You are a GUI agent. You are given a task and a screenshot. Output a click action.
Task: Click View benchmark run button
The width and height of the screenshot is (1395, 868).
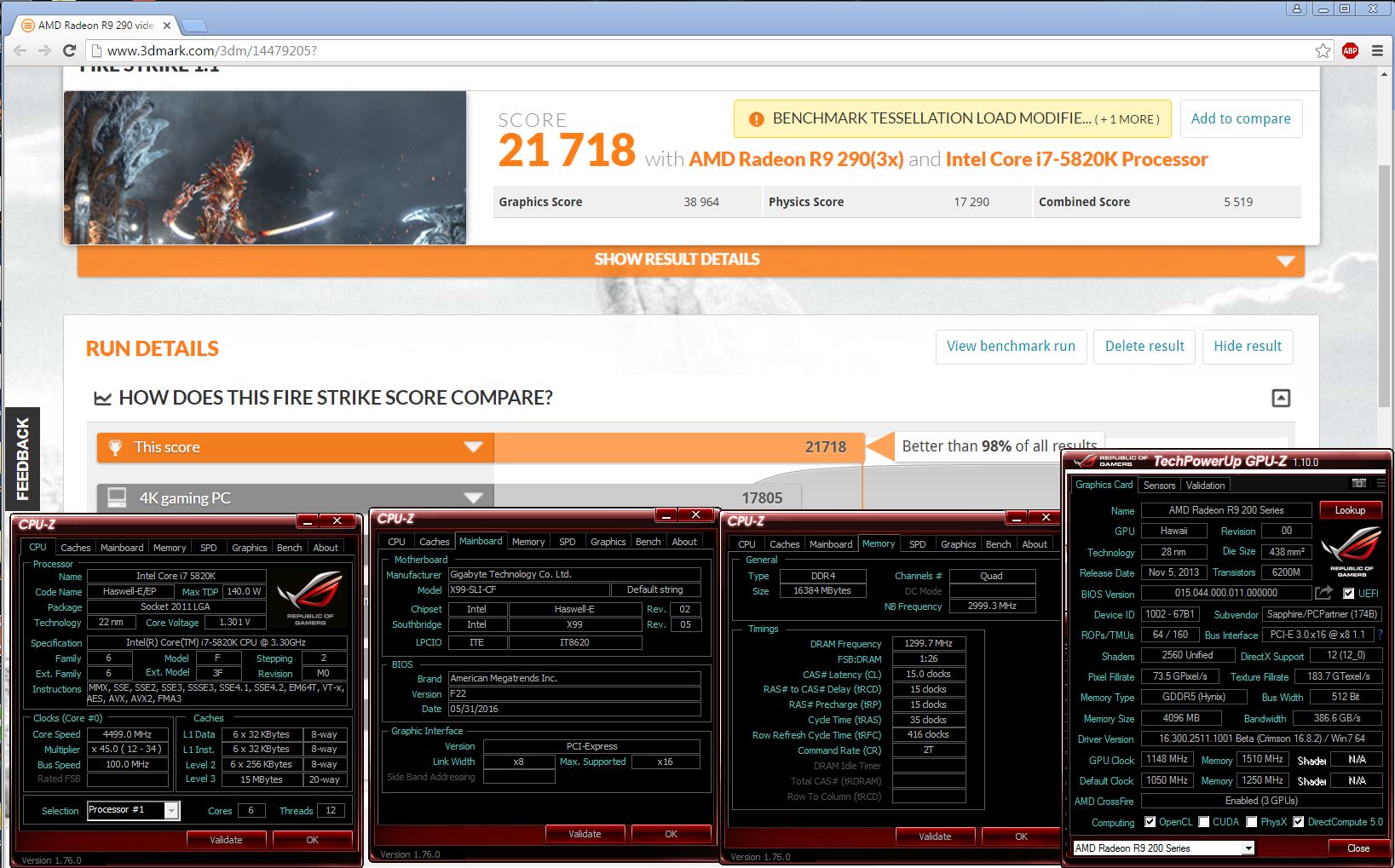coord(1011,347)
